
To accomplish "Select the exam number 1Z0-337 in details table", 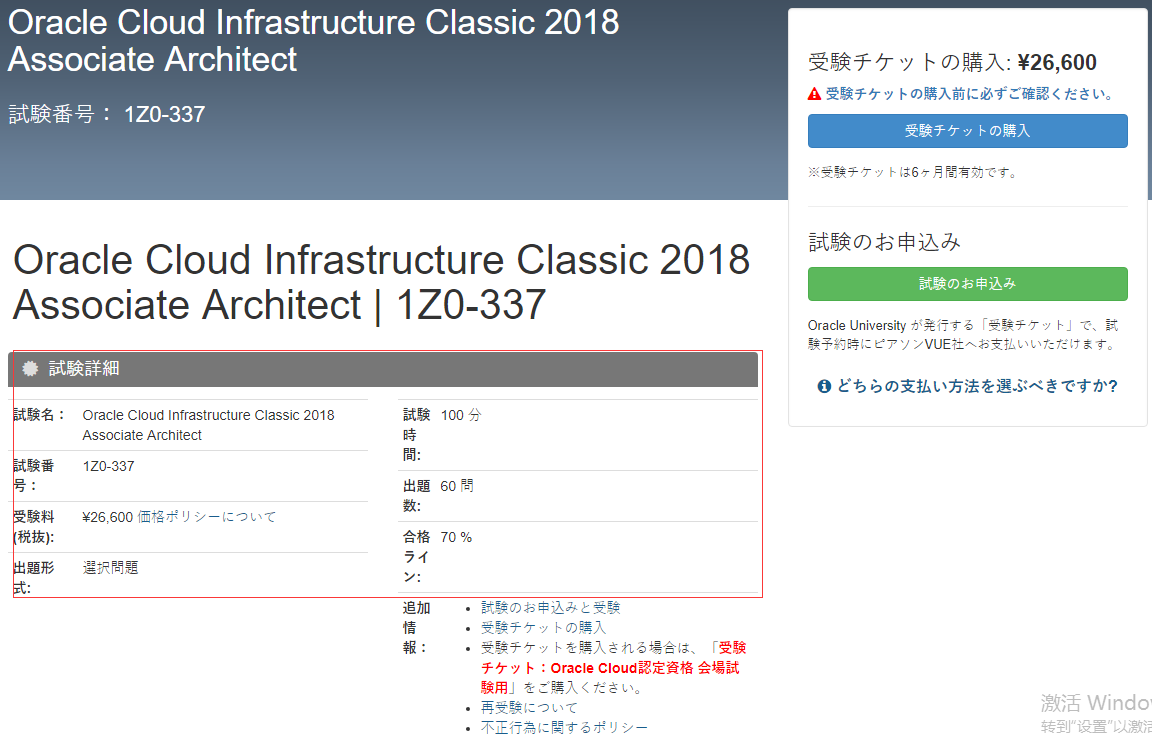I will (x=108, y=467).
